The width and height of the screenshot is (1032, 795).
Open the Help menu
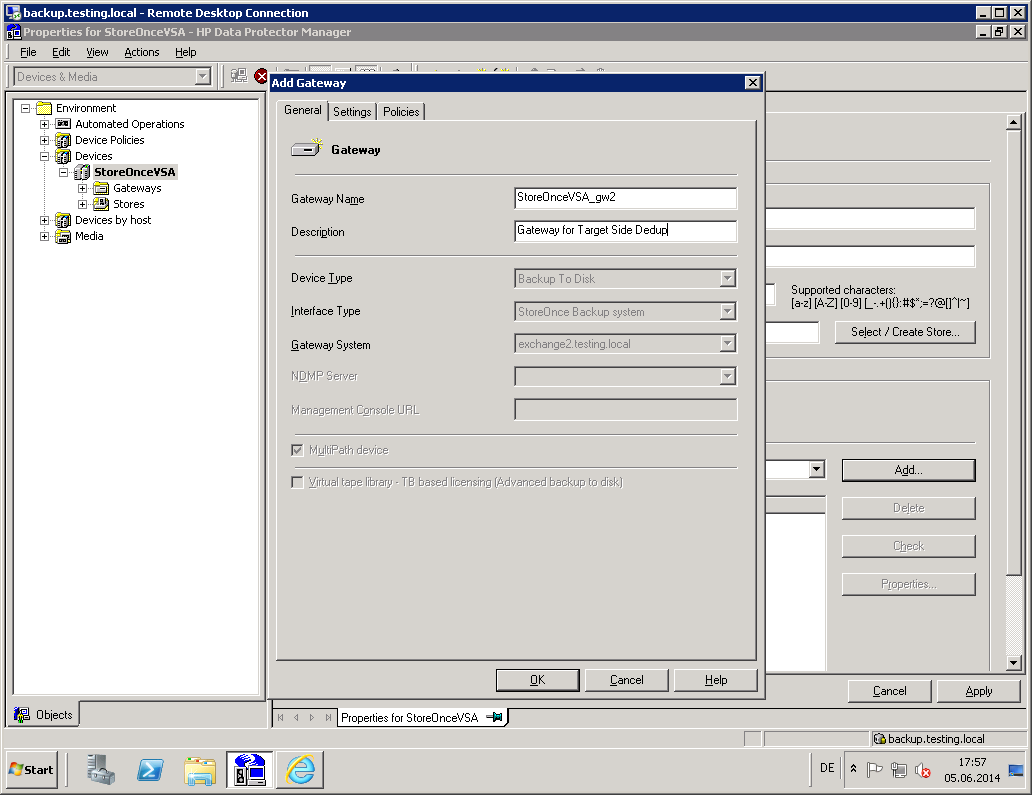[186, 52]
